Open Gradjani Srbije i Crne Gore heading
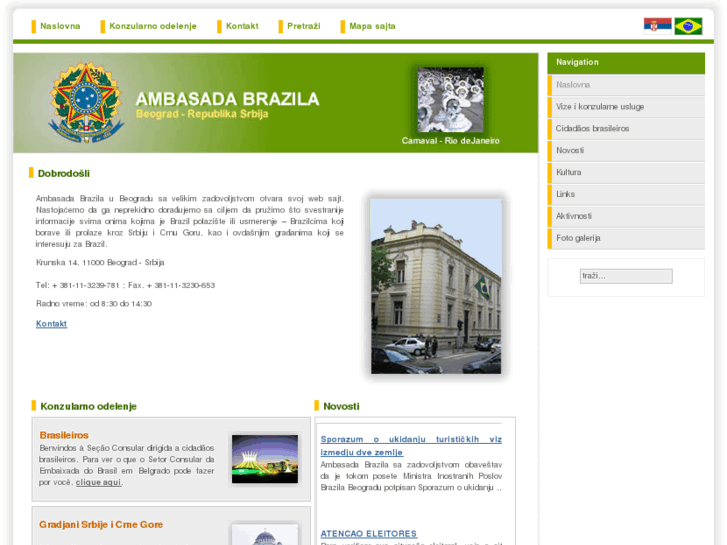The height and width of the screenshot is (545, 727). tap(101, 525)
